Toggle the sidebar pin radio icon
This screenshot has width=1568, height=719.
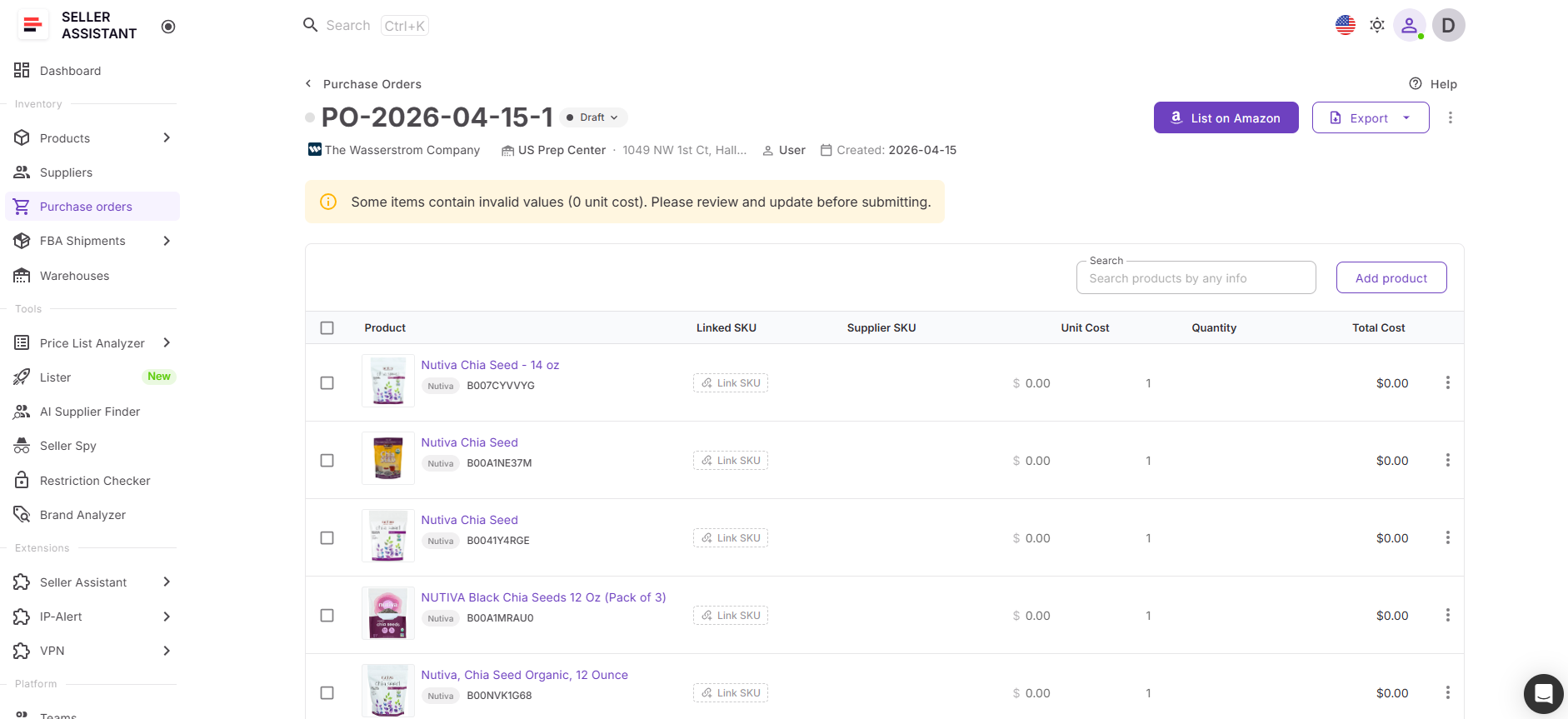click(168, 27)
